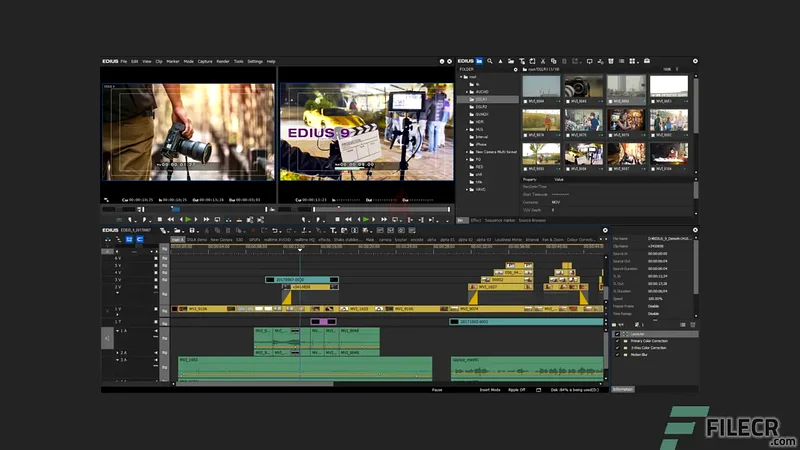Select the iPhone folder
The image size is (800, 450).
coord(481,144)
